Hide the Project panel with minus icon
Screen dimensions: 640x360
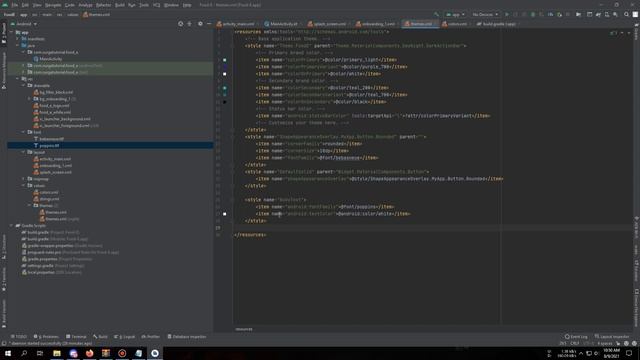click(209, 24)
